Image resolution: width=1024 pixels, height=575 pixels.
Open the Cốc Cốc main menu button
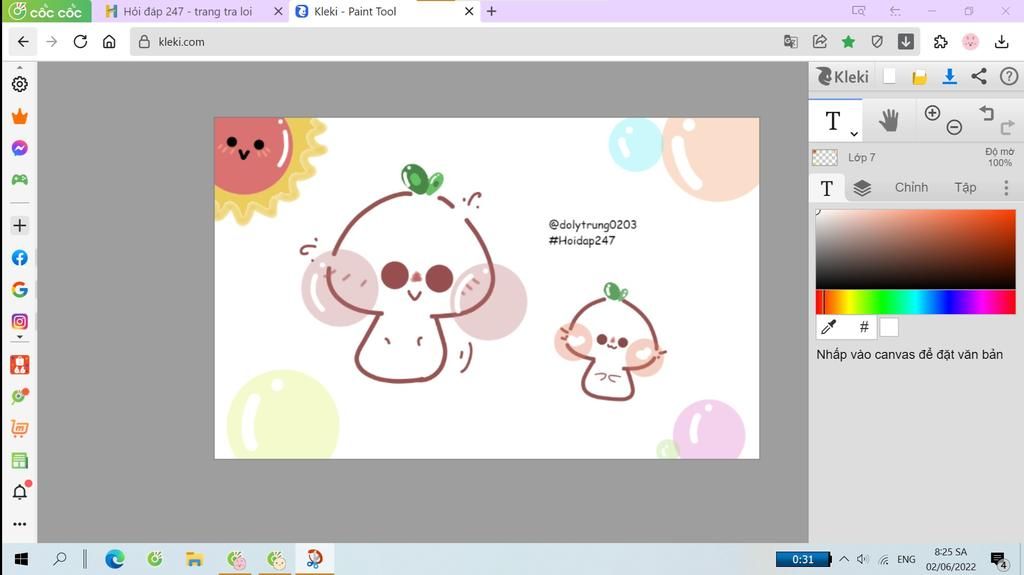(46, 11)
